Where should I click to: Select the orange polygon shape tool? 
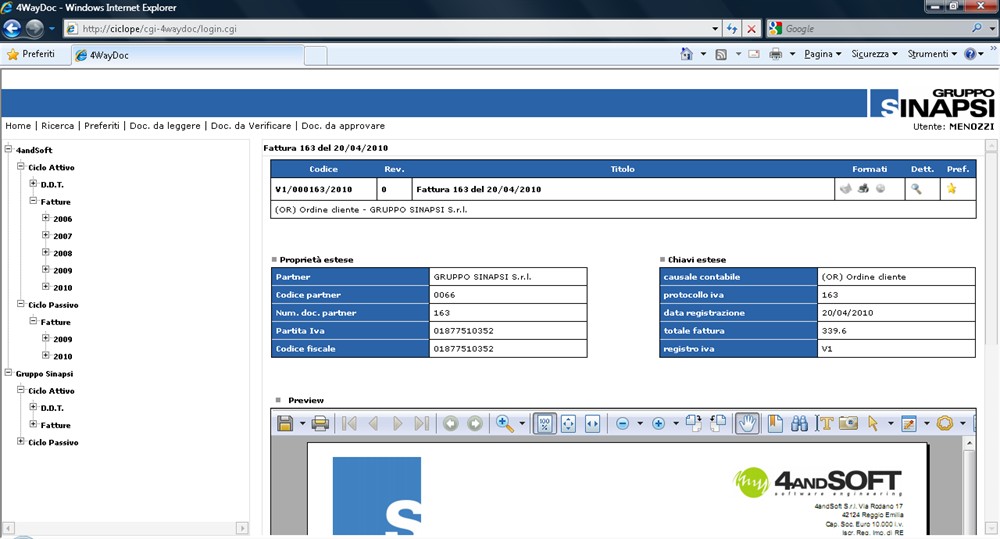coord(945,424)
